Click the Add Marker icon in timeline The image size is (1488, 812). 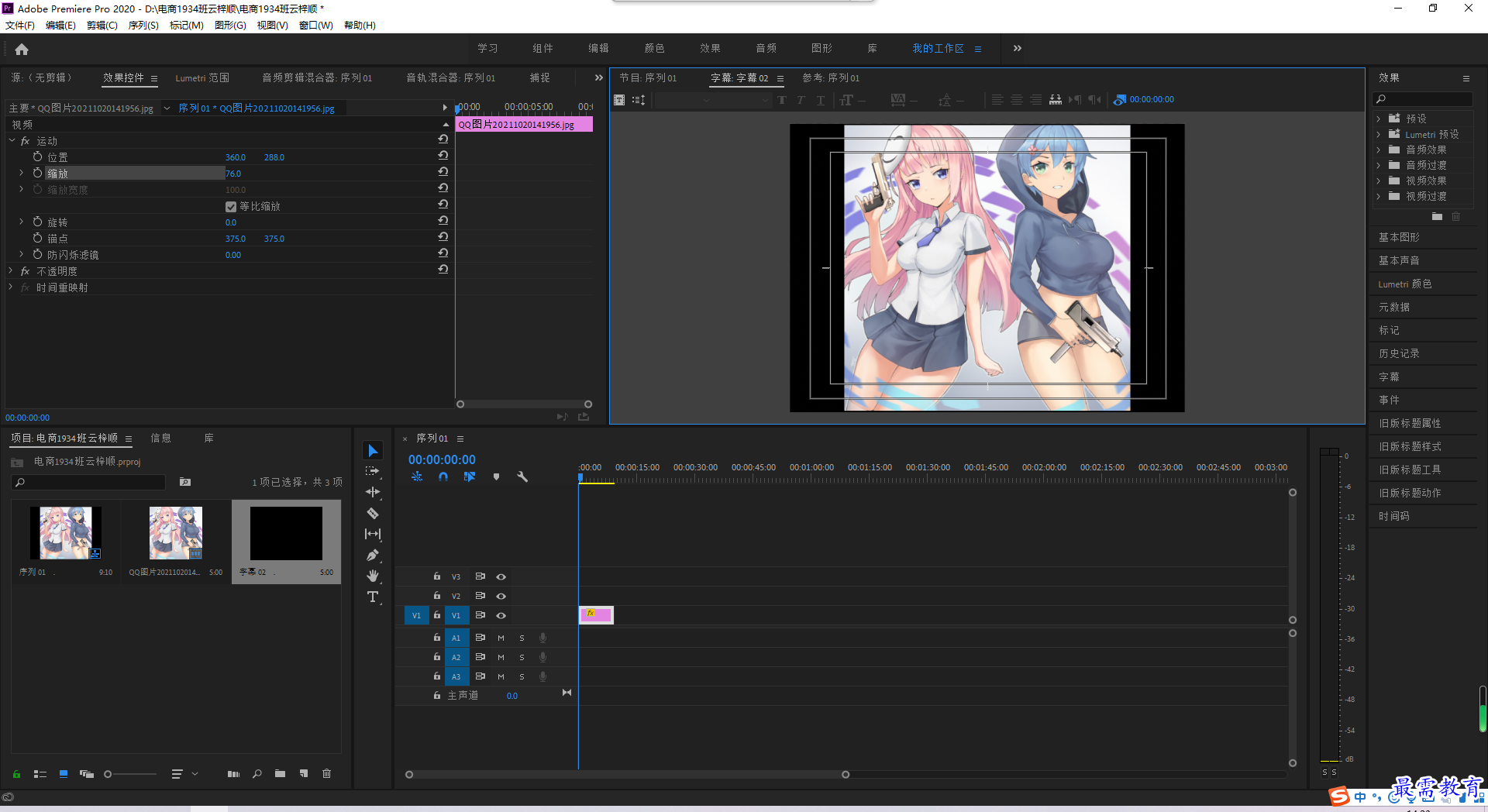click(x=496, y=477)
